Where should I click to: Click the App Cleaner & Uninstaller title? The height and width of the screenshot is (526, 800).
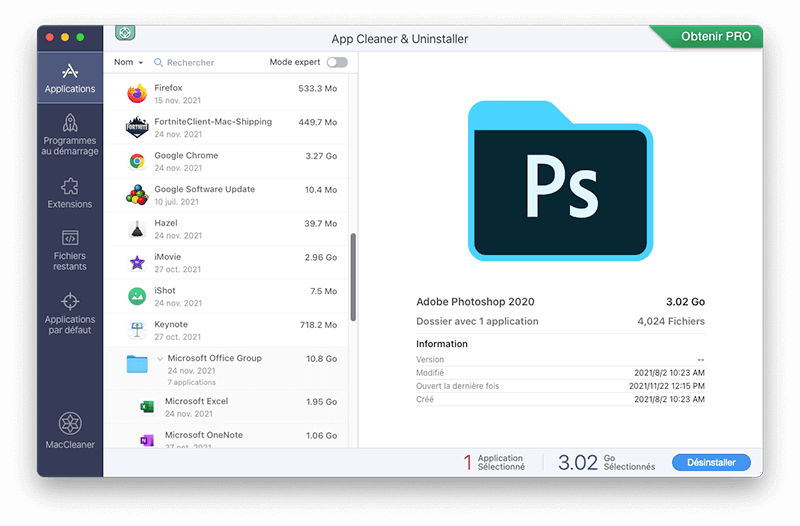(x=399, y=39)
